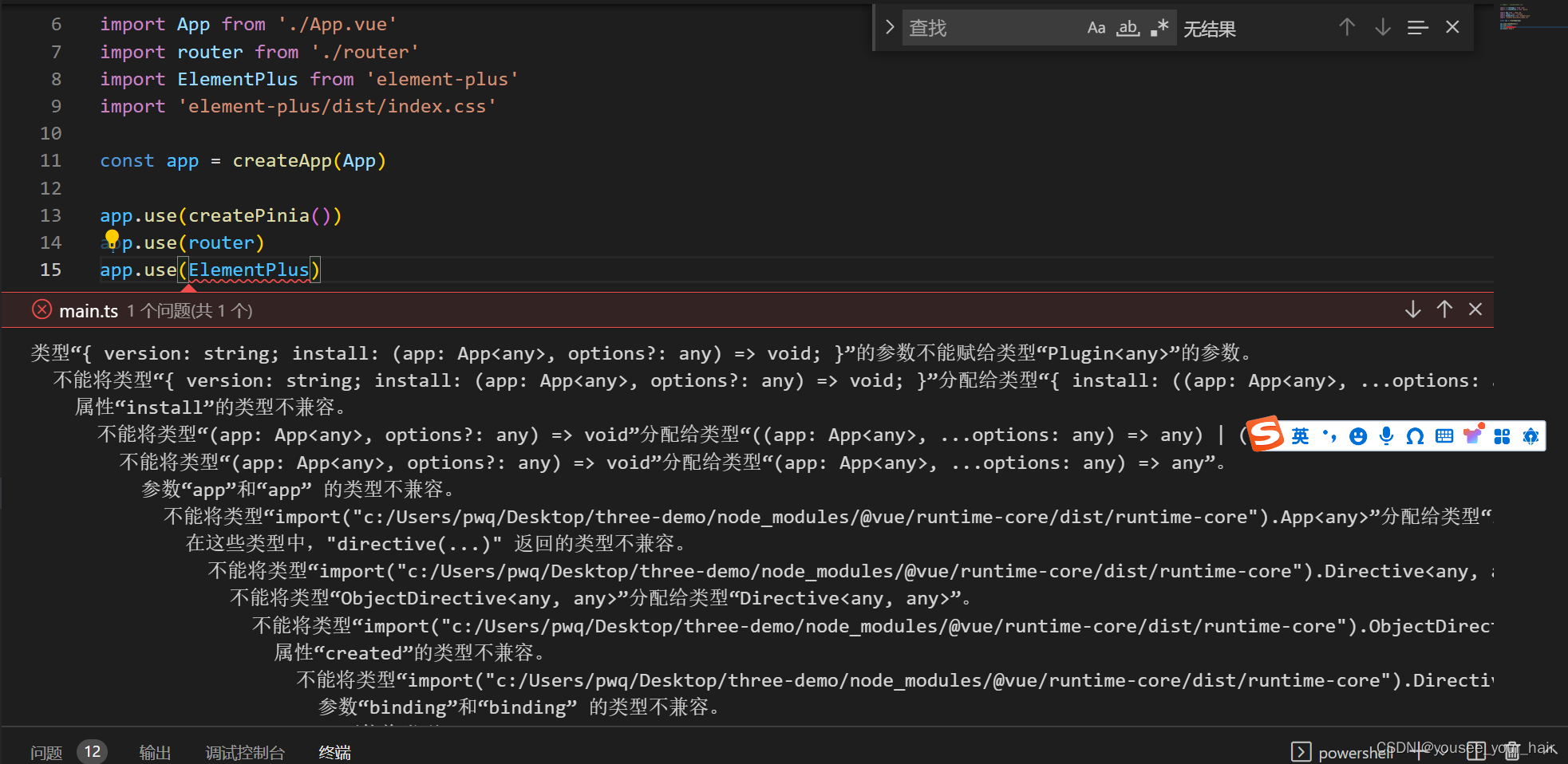Switch to the 调试控制台 tab

[x=244, y=750]
